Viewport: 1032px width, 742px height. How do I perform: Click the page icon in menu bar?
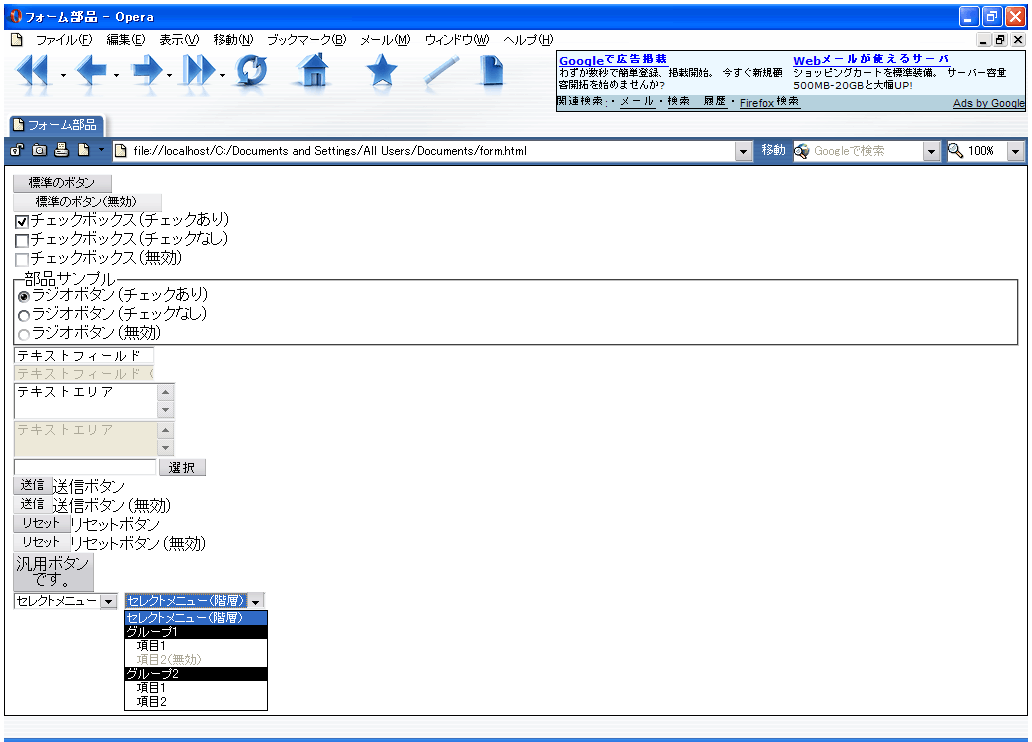[x=17, y=40]
